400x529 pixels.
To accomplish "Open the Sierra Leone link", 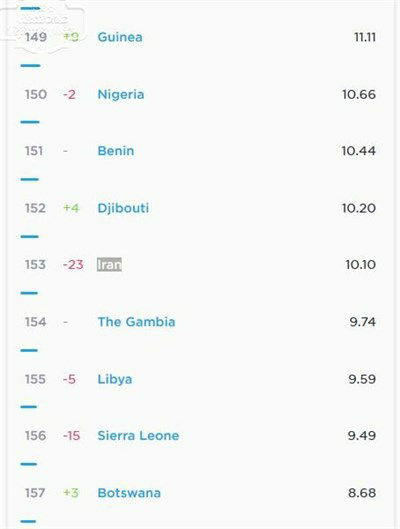I will [x=138, y=436].
